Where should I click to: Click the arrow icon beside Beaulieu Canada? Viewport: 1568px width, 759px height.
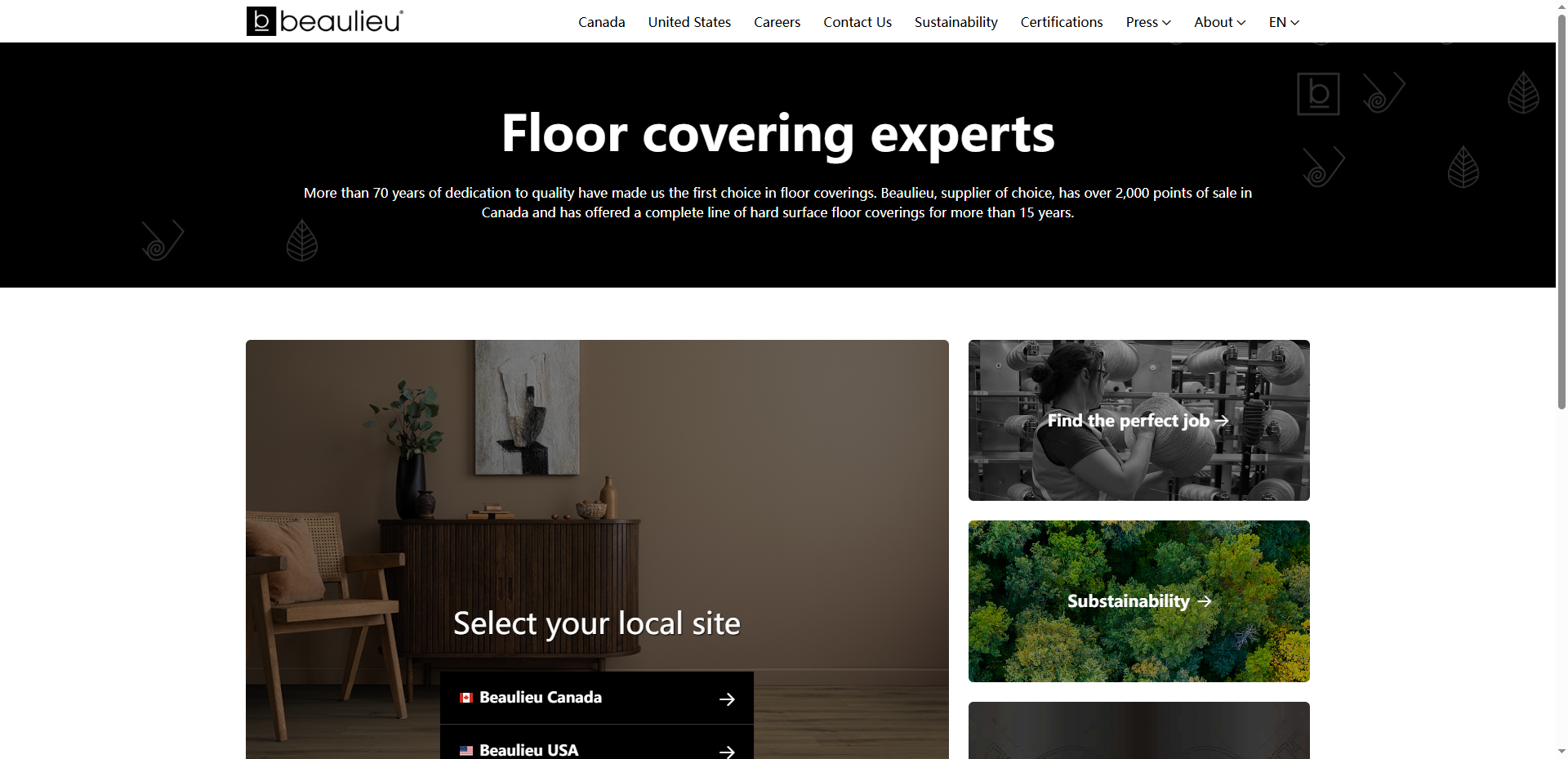tap(727, 699)
